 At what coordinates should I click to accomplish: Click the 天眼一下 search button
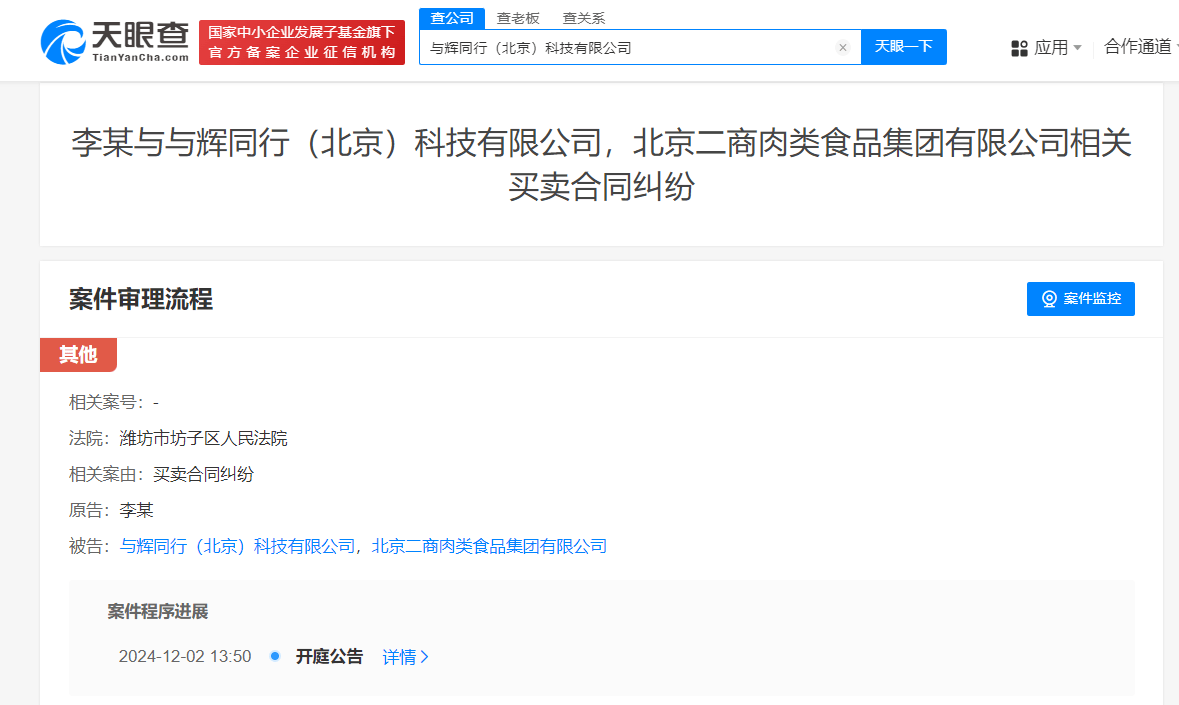point(904,47)
